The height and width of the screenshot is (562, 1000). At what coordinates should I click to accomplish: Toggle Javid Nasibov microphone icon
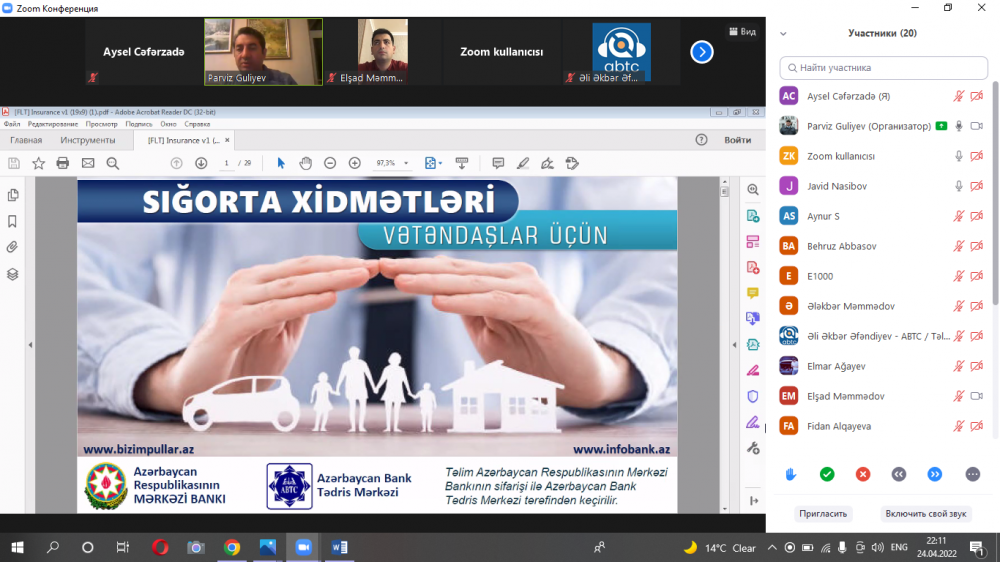[x=959, y=186]
